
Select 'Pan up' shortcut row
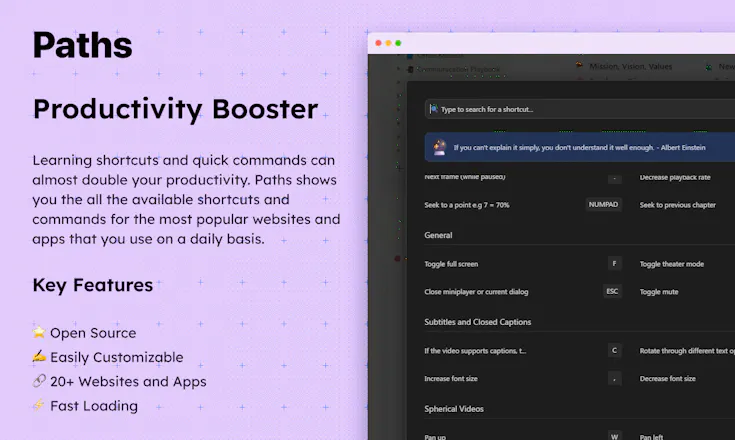(x=435, y=437)
